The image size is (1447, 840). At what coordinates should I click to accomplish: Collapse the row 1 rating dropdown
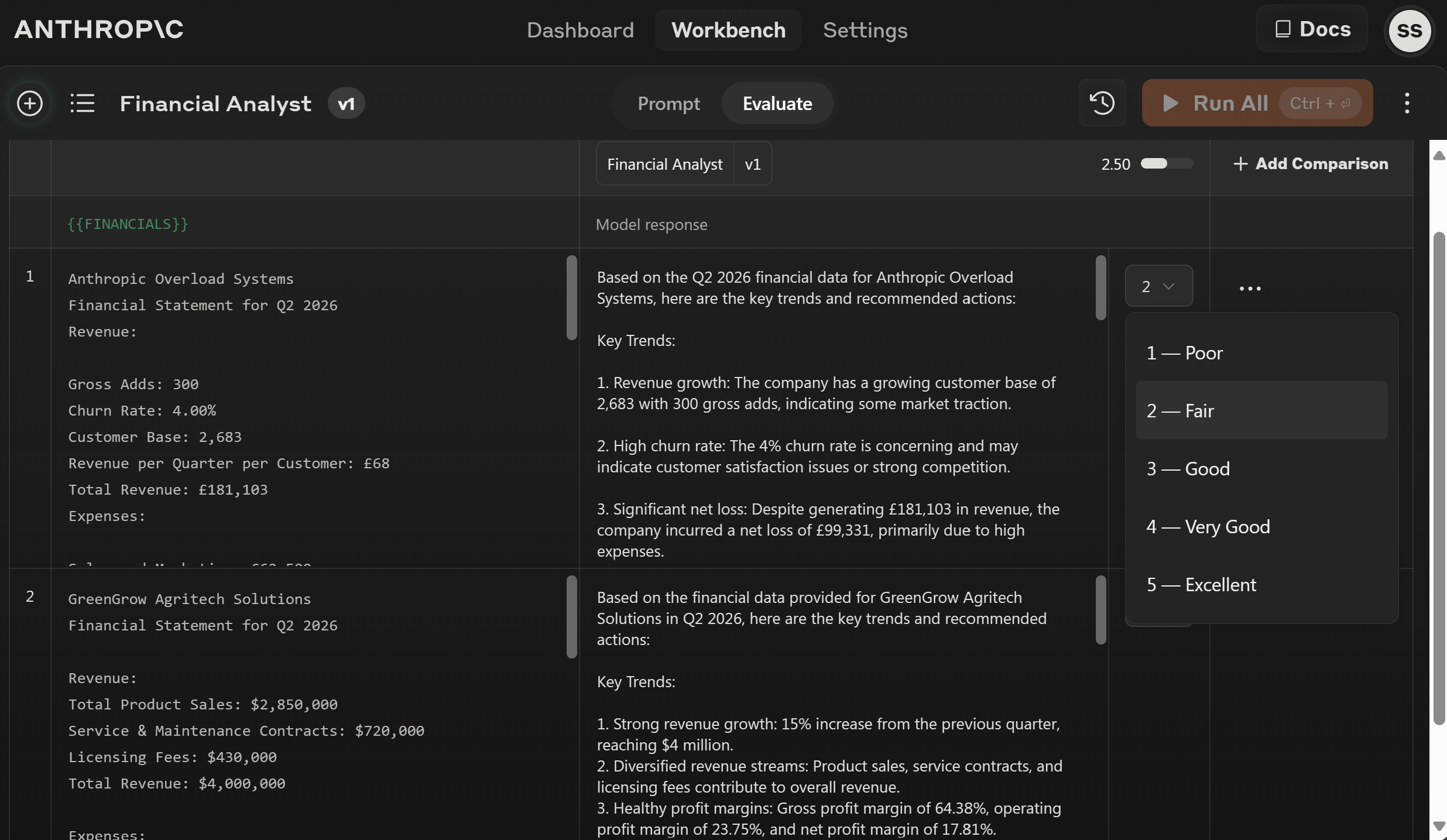point(1158,286)
